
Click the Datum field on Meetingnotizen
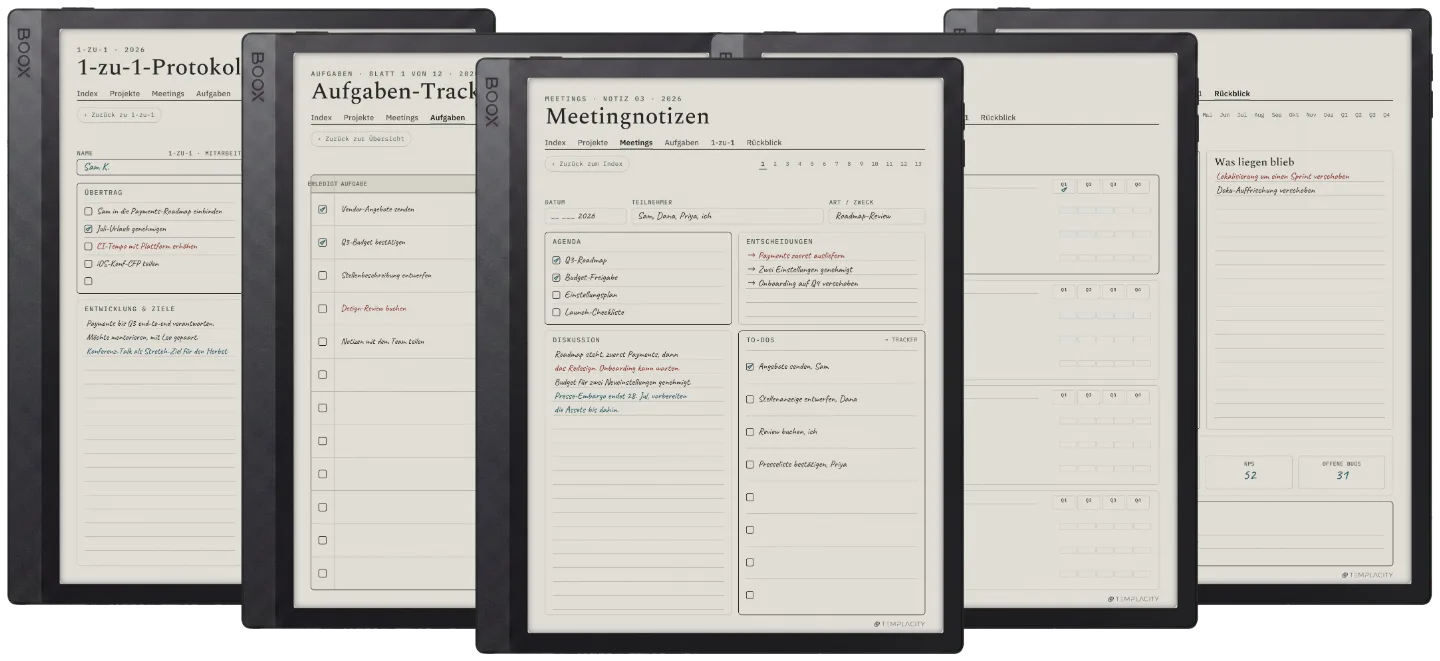(584, 215)
